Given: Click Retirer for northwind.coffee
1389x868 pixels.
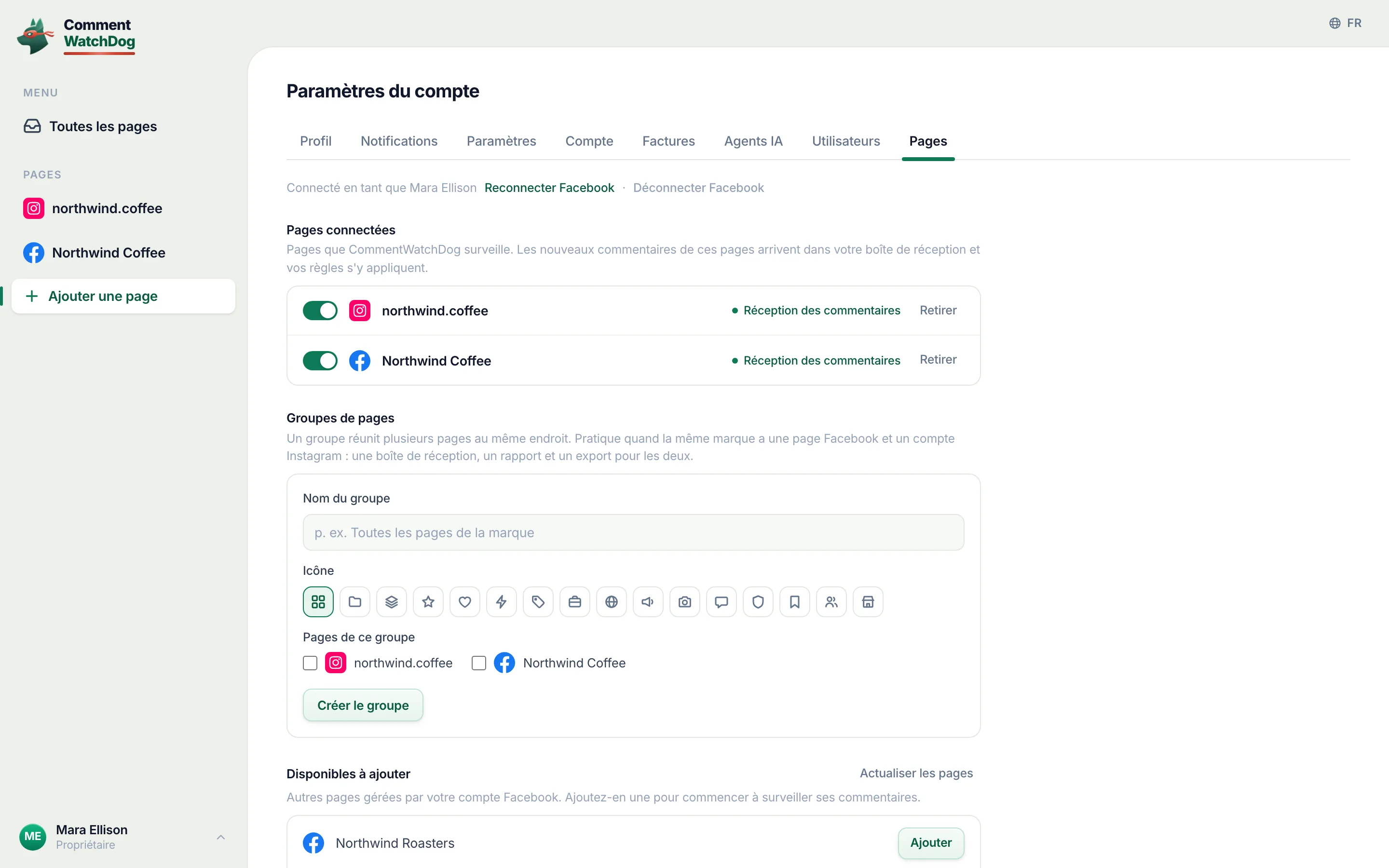Looking at the screenshot, I should point(939,311).
